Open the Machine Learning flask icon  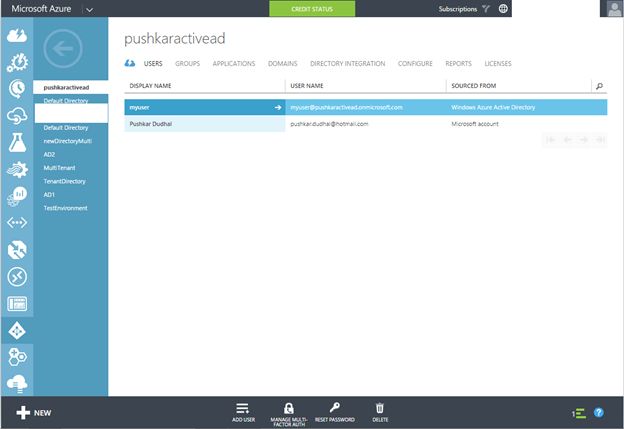(17, 142)
